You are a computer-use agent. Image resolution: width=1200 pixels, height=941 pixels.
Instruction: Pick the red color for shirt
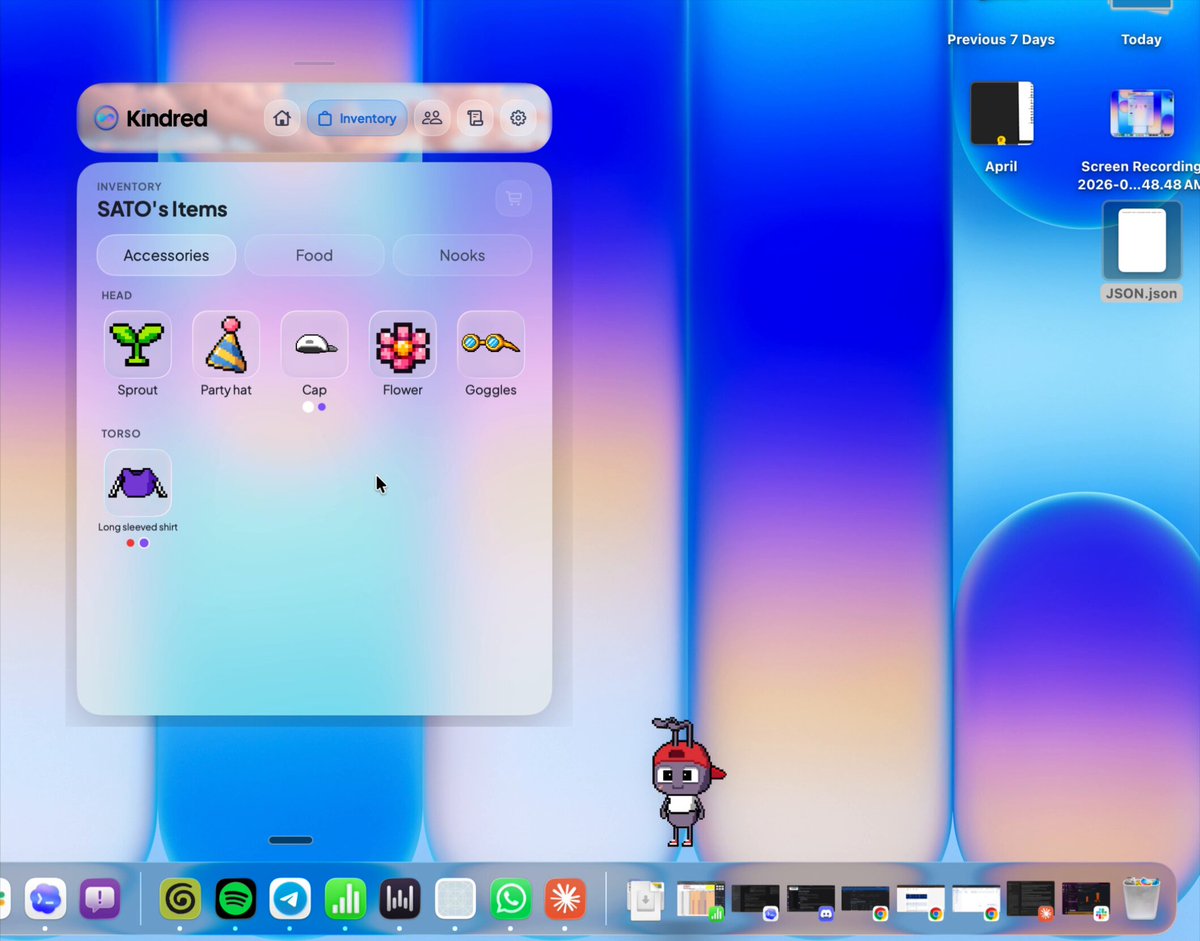[x=131, y=543]
